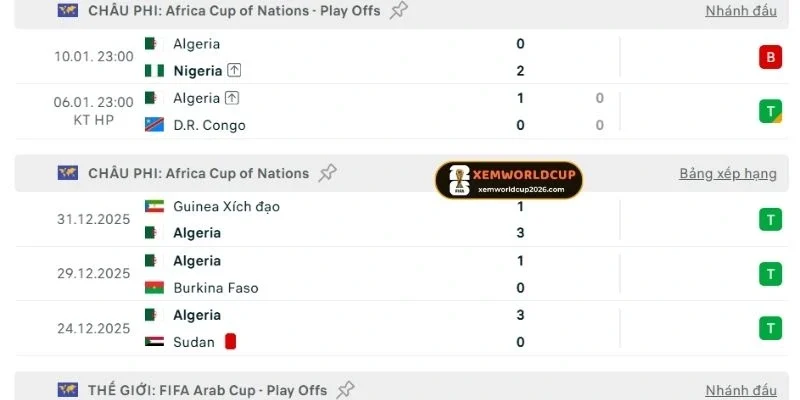Click the XEMWORLDCUP logo watermark
The width and height of the screenshot is (800, 400).
[509, 180]
